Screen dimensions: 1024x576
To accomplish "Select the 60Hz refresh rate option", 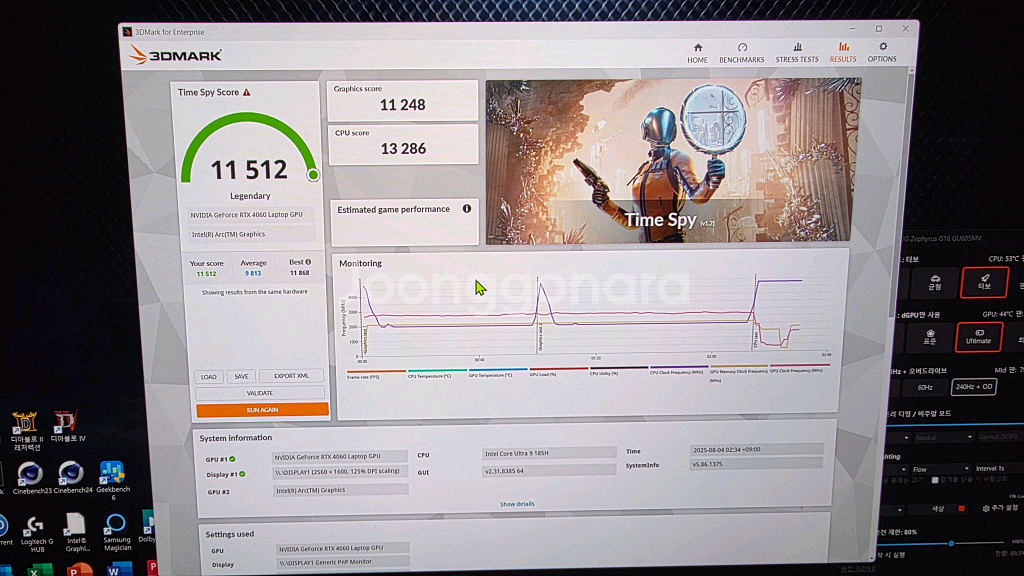I will pyautogui.click(x=925, y=387).
